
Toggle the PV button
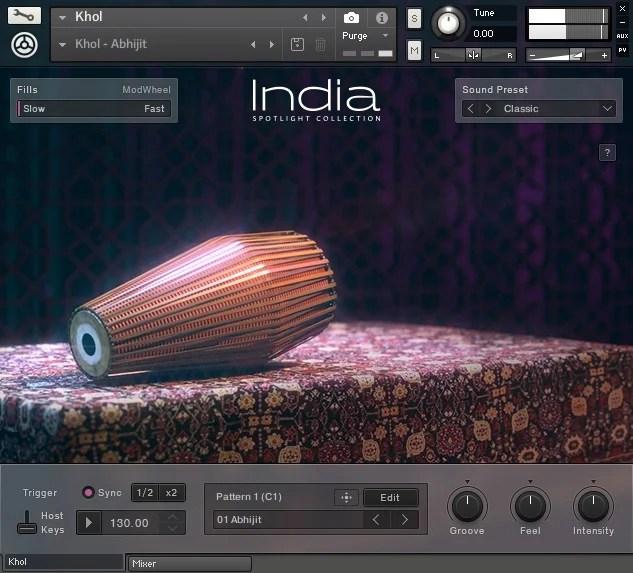[623, 50]
